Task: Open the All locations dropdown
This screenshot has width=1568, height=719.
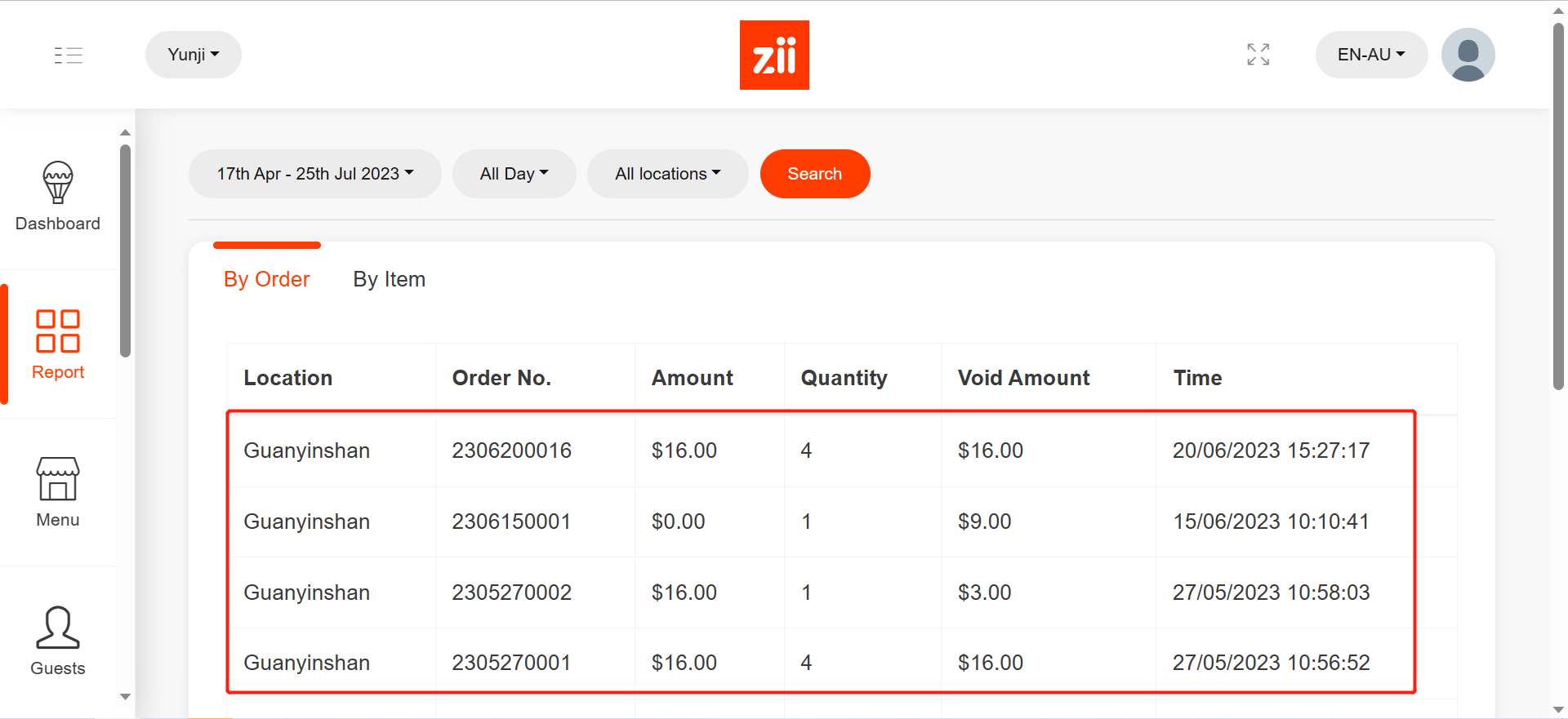Action: pyautogui.click(x=667, y=173)
